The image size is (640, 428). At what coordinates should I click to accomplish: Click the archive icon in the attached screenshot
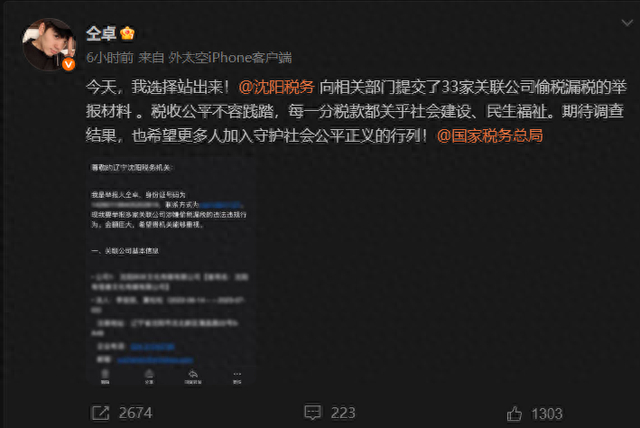pos(149,376)
